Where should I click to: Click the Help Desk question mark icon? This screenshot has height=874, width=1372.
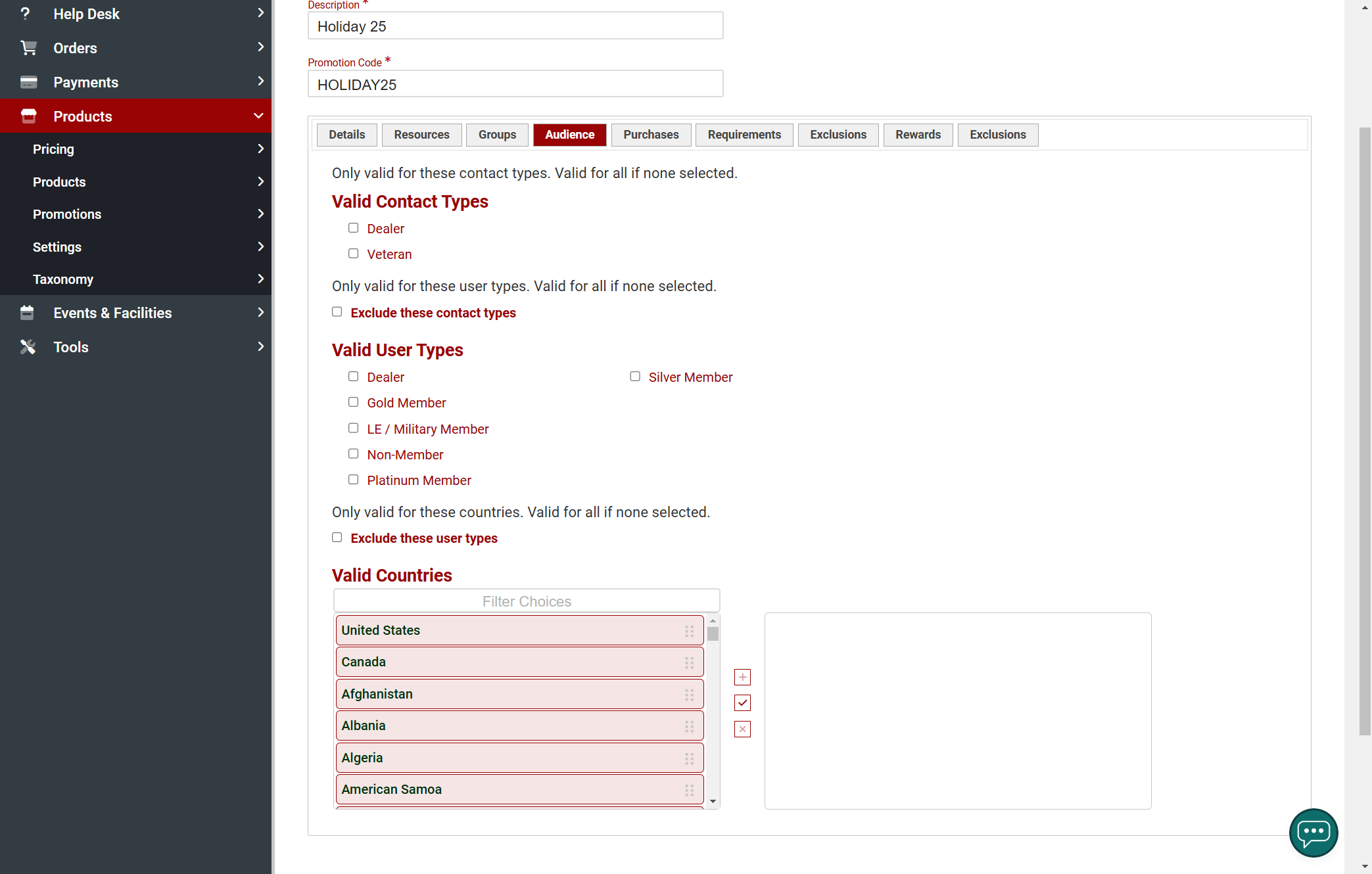click(x=25, y=14)
